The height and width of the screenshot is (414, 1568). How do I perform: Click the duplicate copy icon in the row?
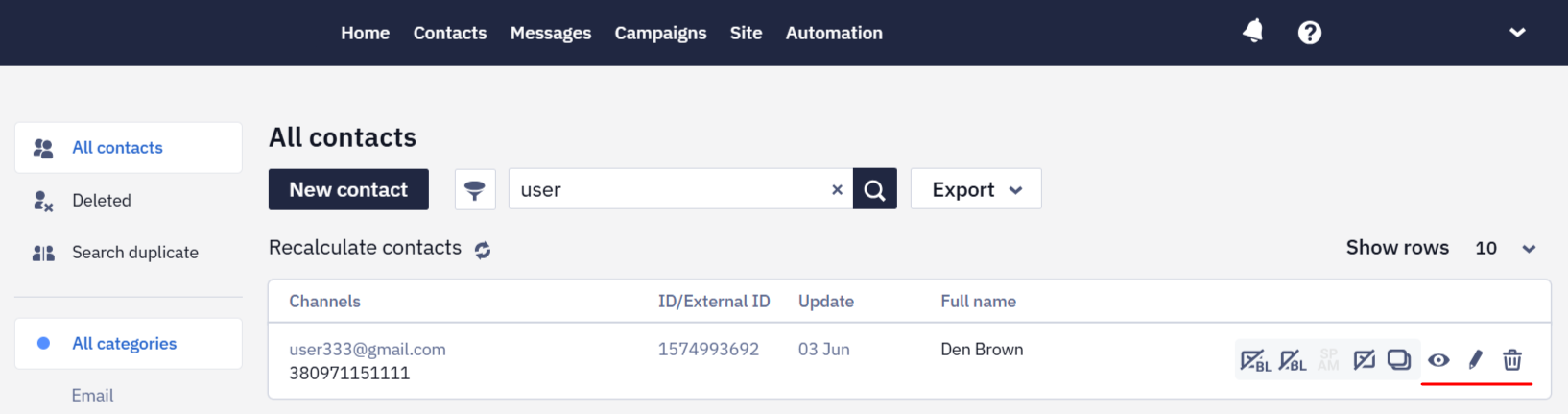pyautogui.click(x=1399, y=359)
